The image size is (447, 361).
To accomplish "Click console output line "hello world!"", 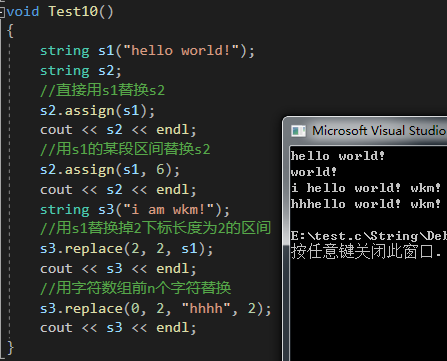I will (338, 156).
